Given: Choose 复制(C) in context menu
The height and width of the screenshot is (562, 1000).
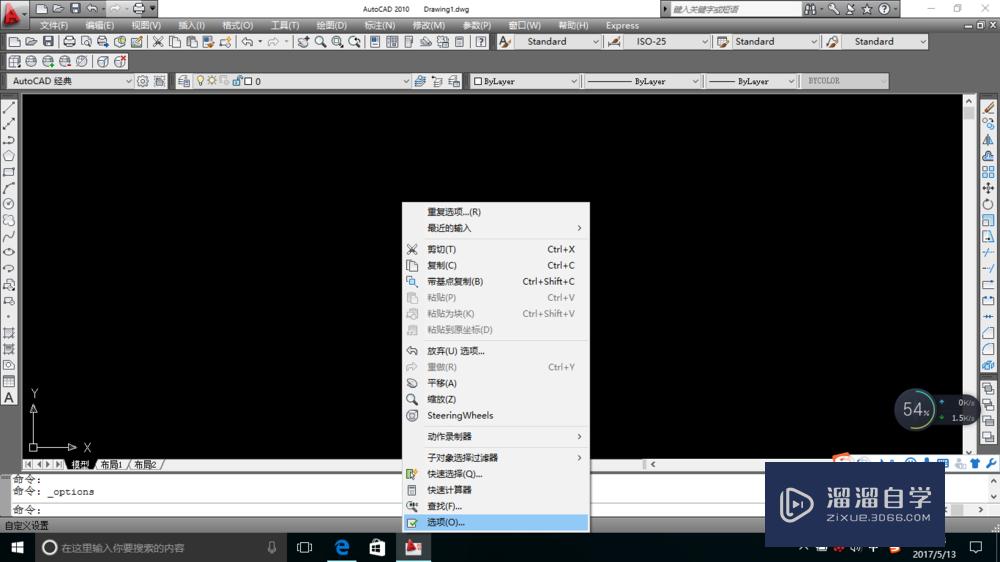Looking at the screenshot, I should pos(496,265).
